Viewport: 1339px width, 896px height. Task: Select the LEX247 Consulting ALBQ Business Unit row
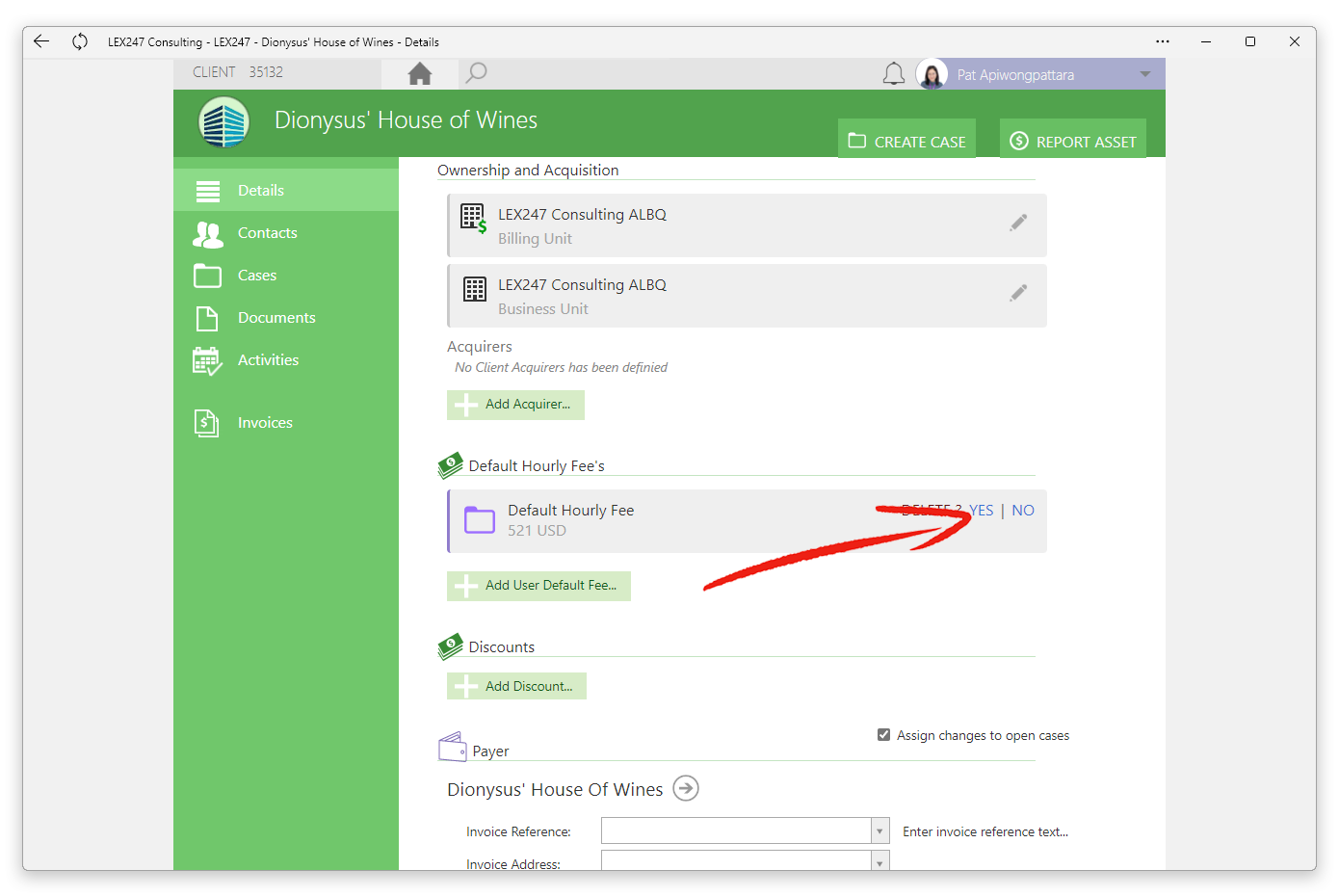coord(747,296)
